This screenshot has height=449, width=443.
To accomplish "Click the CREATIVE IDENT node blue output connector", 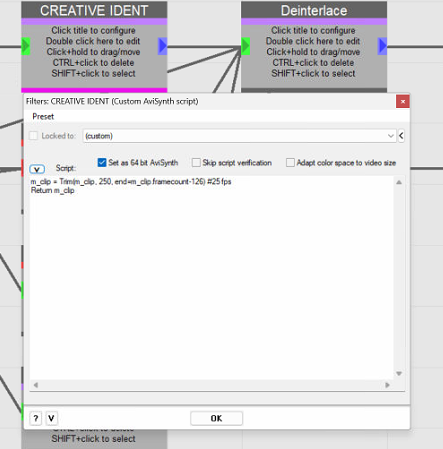I will click(163, 46).
